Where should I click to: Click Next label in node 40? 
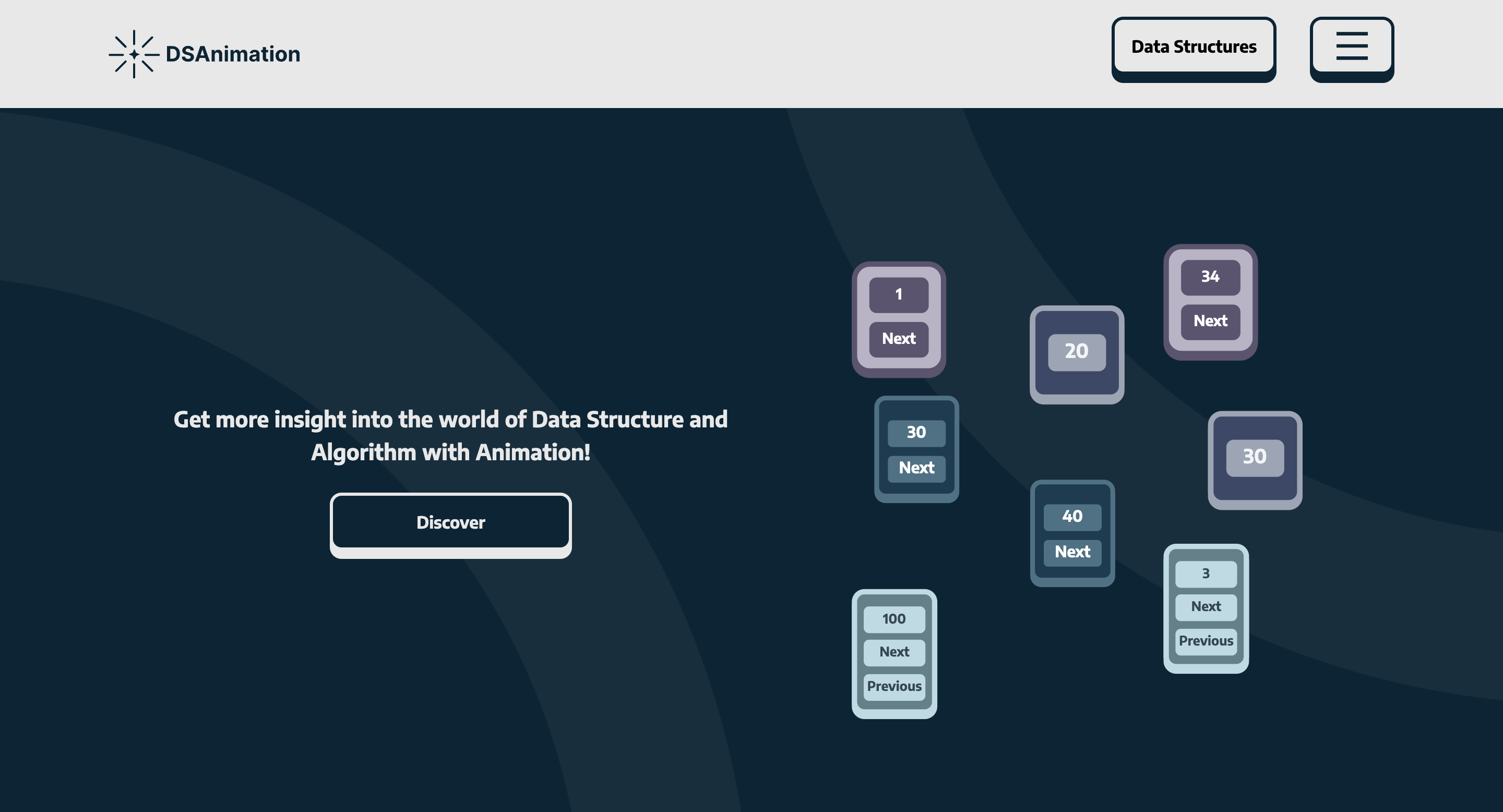coord(1072,552)
